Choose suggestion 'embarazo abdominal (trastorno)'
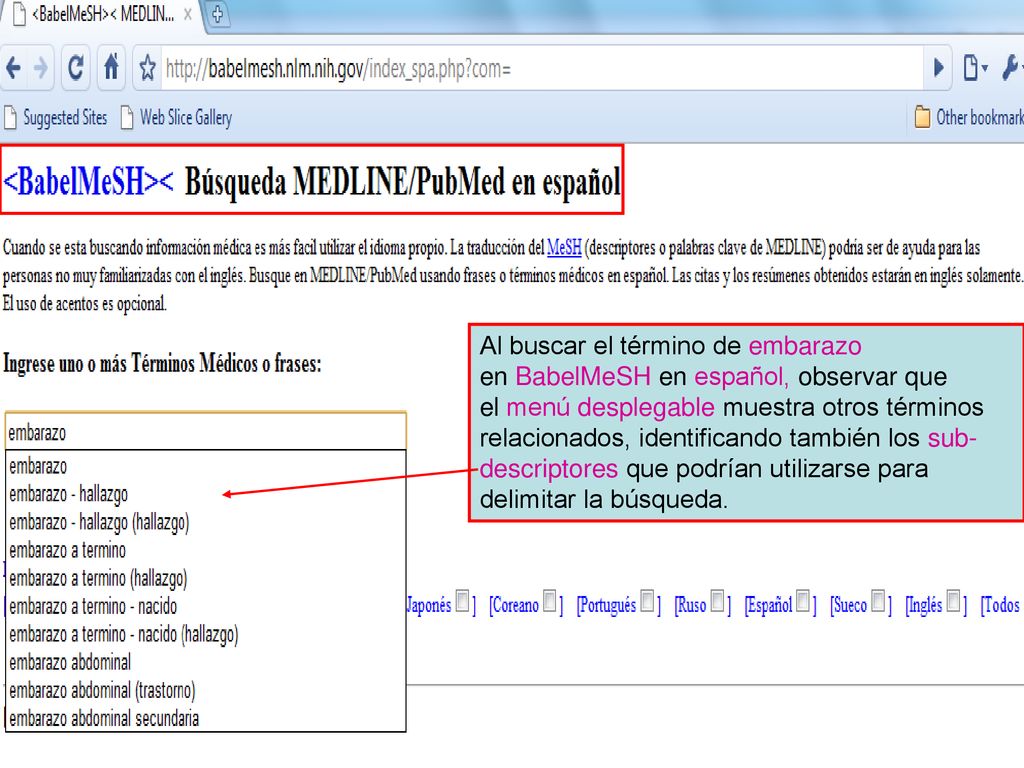The width and height of the screenshot is (1024, 768). coord(206,691)
